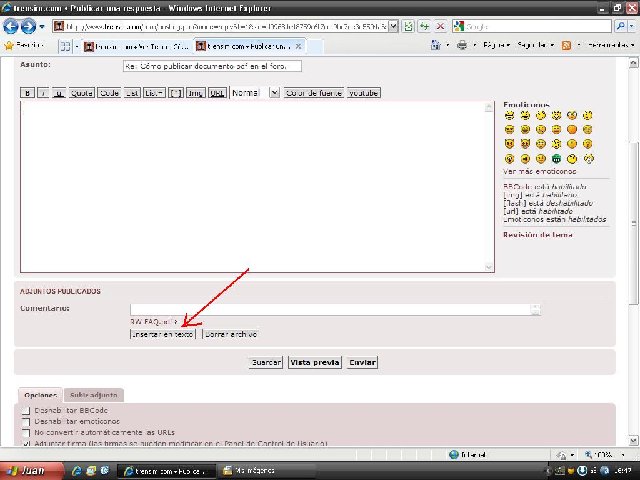640x480 pixels.
Task: Select the Opciones tab
Action: coord(40,395)
